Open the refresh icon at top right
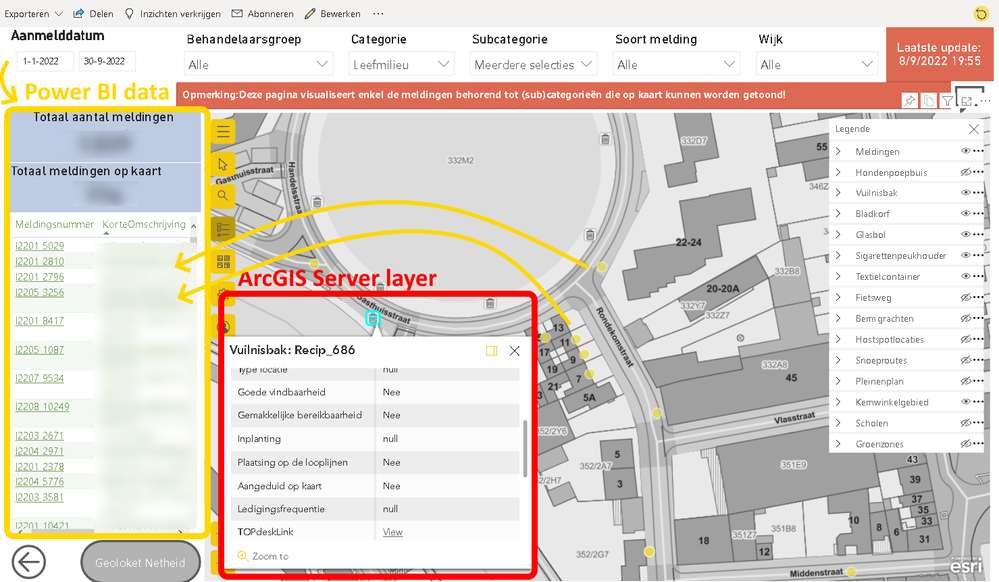Screen dimensions: 999x582 click(981, 13)
